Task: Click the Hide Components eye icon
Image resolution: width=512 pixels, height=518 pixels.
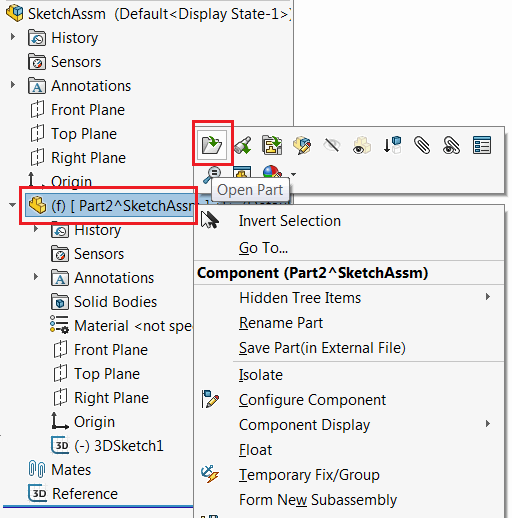Action: coord(332,145)
